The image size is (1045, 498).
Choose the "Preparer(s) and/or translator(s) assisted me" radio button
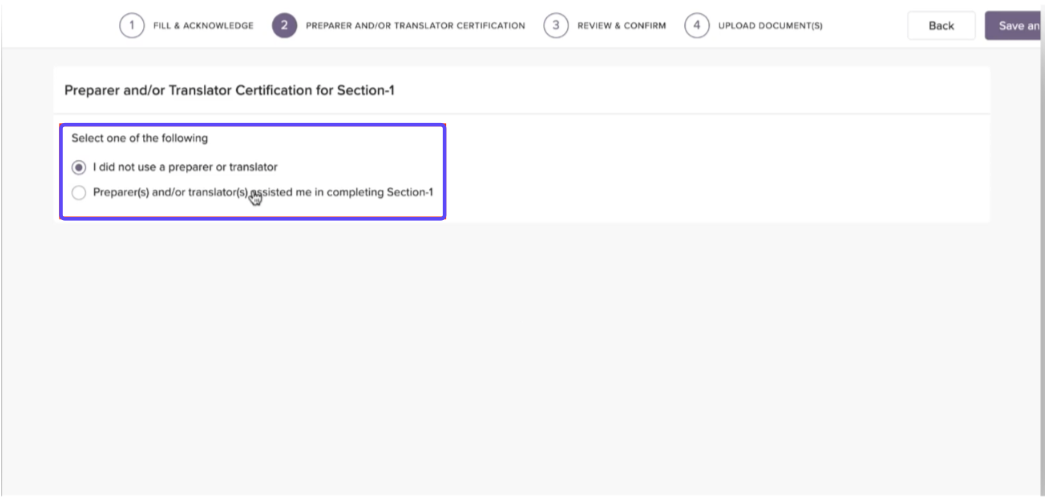(79, 192)
